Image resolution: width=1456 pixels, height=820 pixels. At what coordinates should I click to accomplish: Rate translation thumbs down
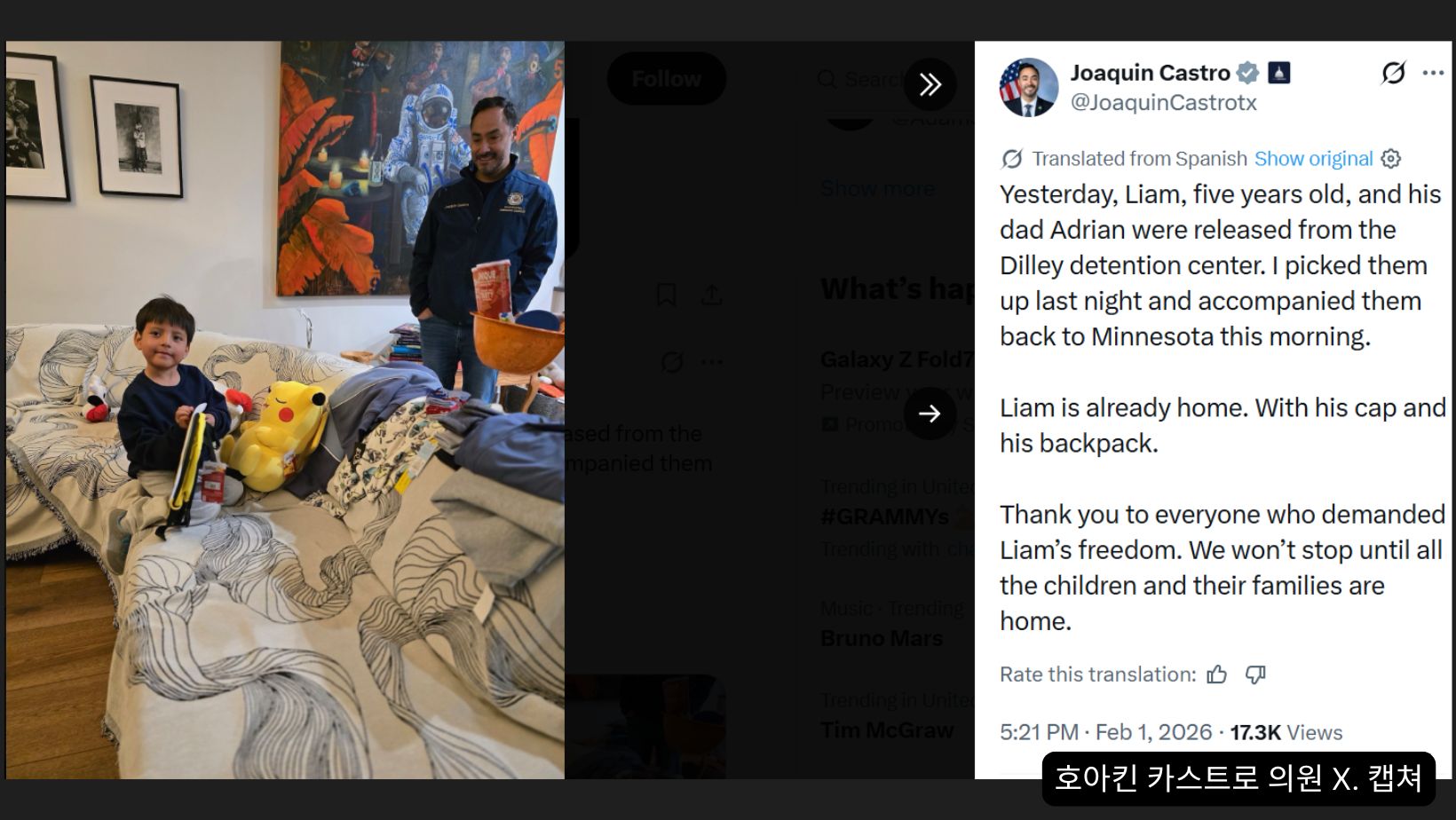1254,674
